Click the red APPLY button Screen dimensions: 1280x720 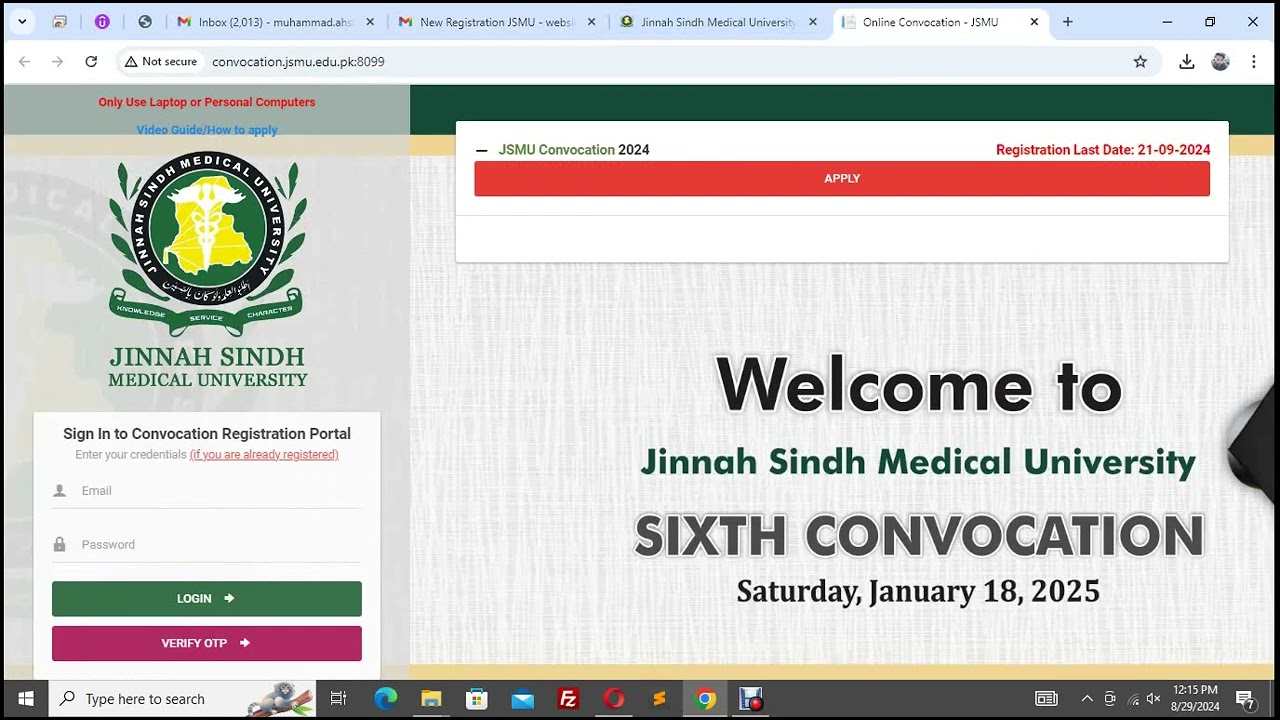(842, 178)
